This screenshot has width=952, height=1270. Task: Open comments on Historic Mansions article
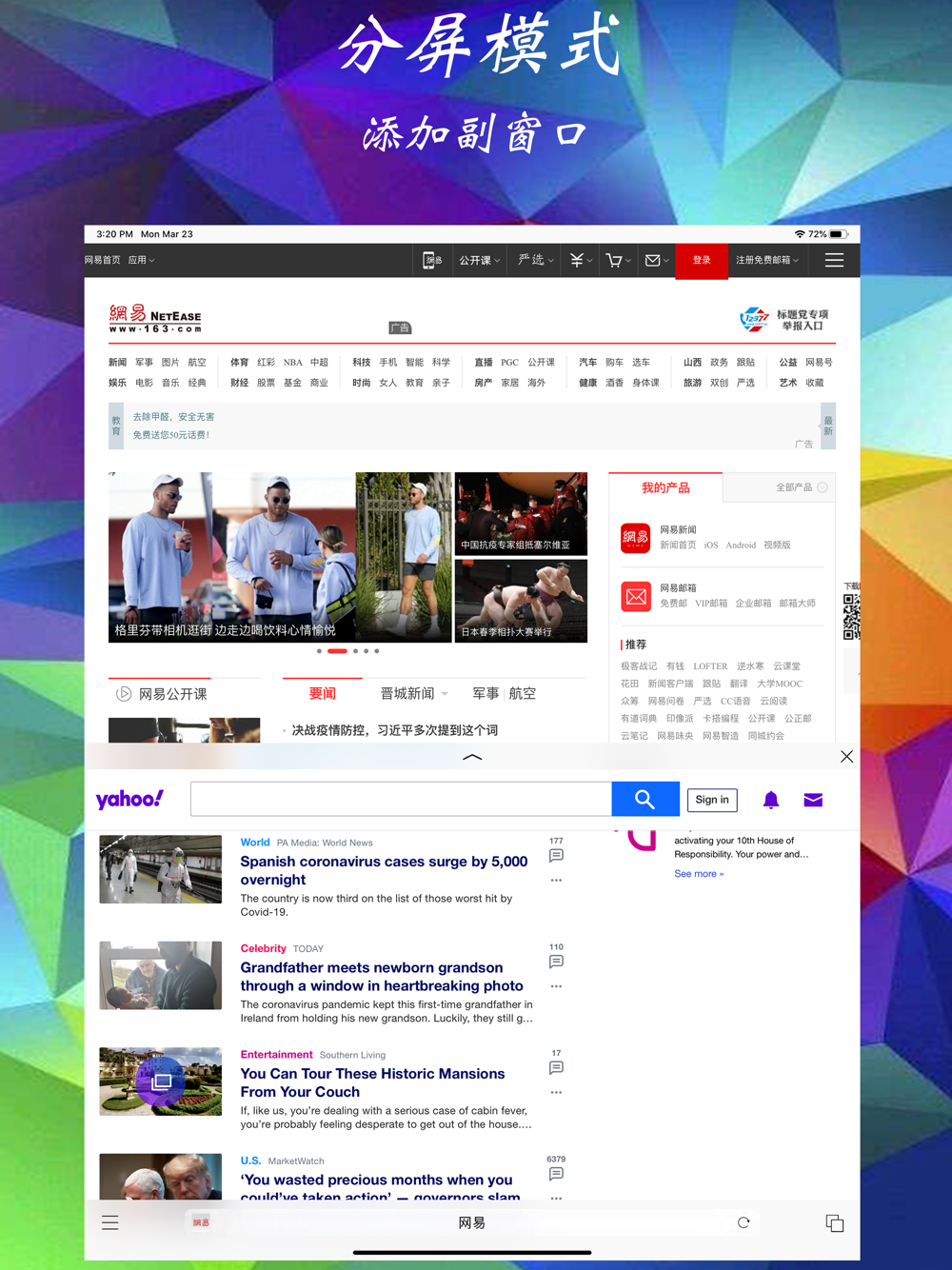coord(556,1067)
